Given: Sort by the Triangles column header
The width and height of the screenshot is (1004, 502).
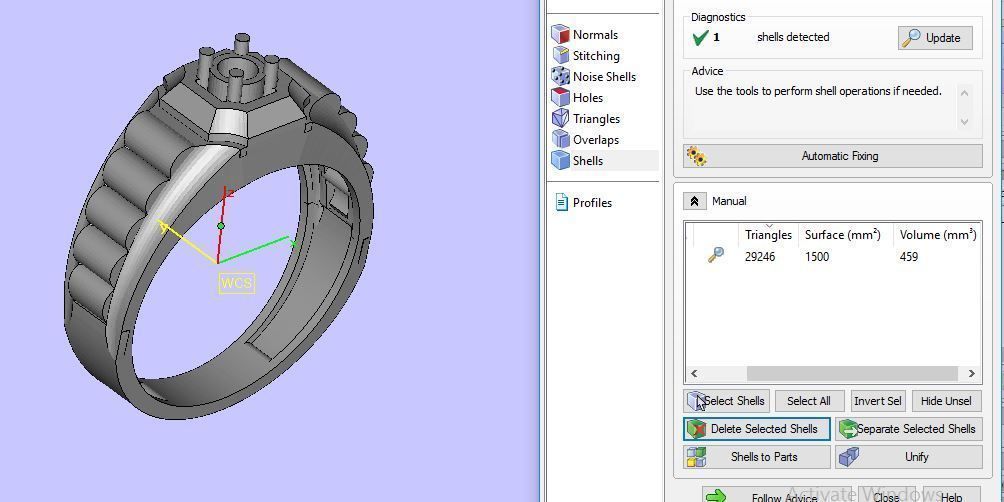Looking at the screenshot, I should coord(768,235).
